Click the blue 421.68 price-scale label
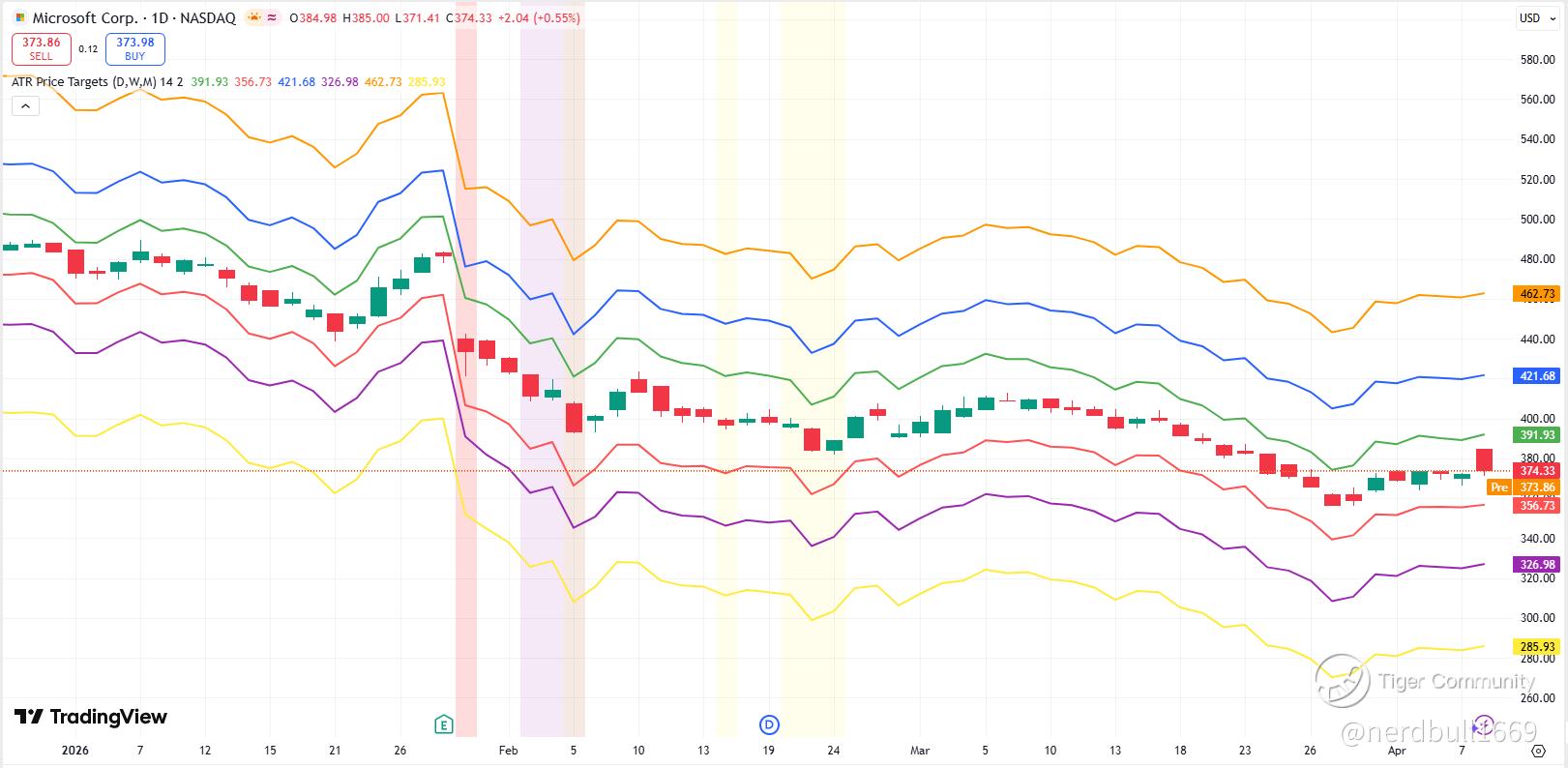Screen dimensions: 1568x768 click(1537, 376)
